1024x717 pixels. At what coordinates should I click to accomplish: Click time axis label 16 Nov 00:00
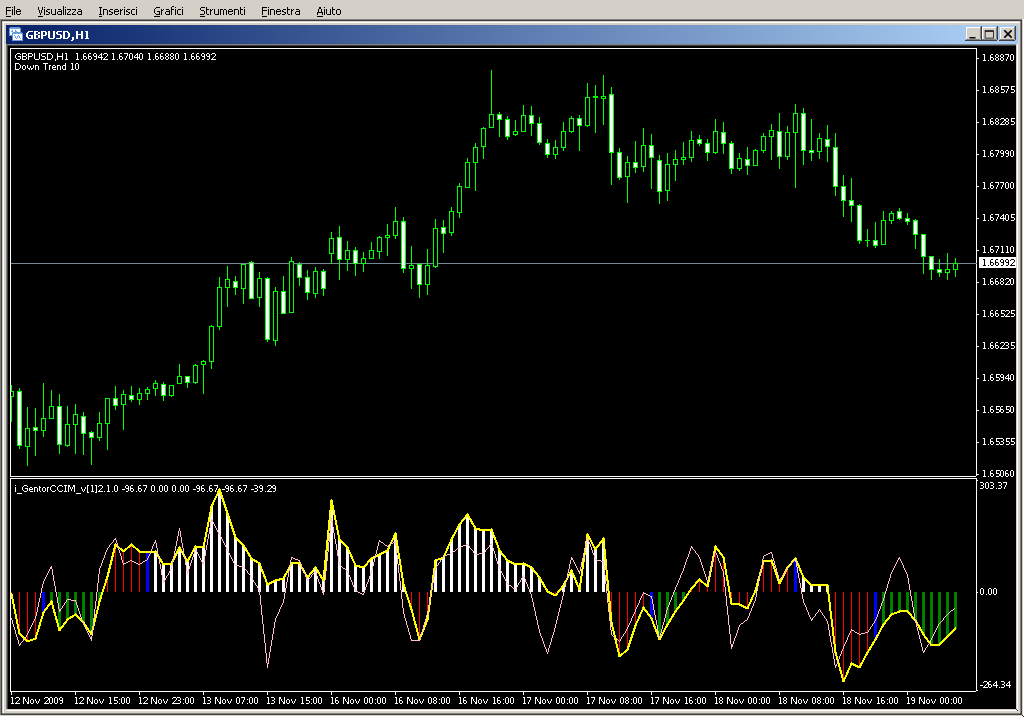click(358, 701)
